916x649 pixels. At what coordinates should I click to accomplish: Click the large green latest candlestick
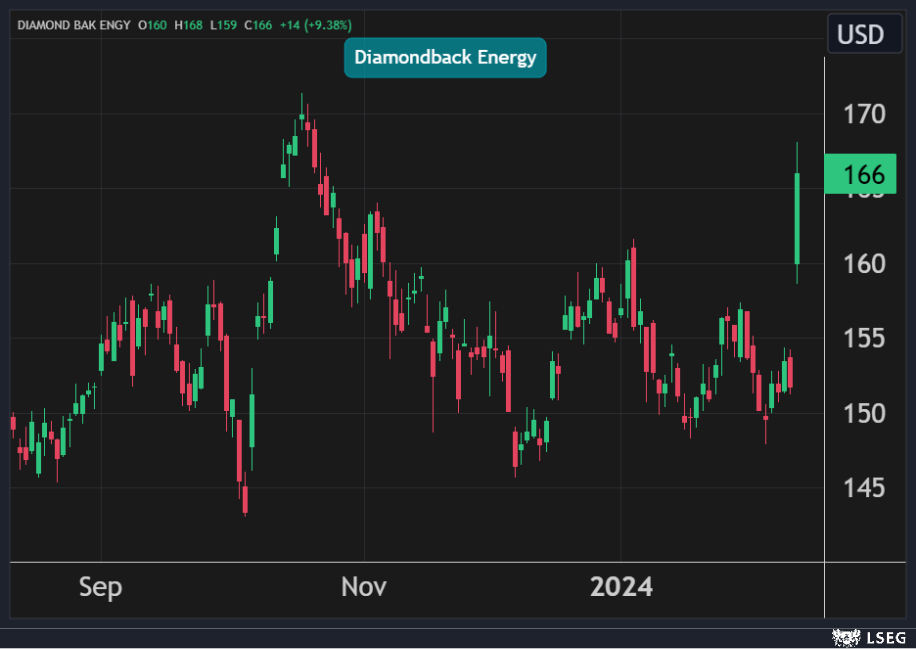pyautogui.click(x=797, y=218)
